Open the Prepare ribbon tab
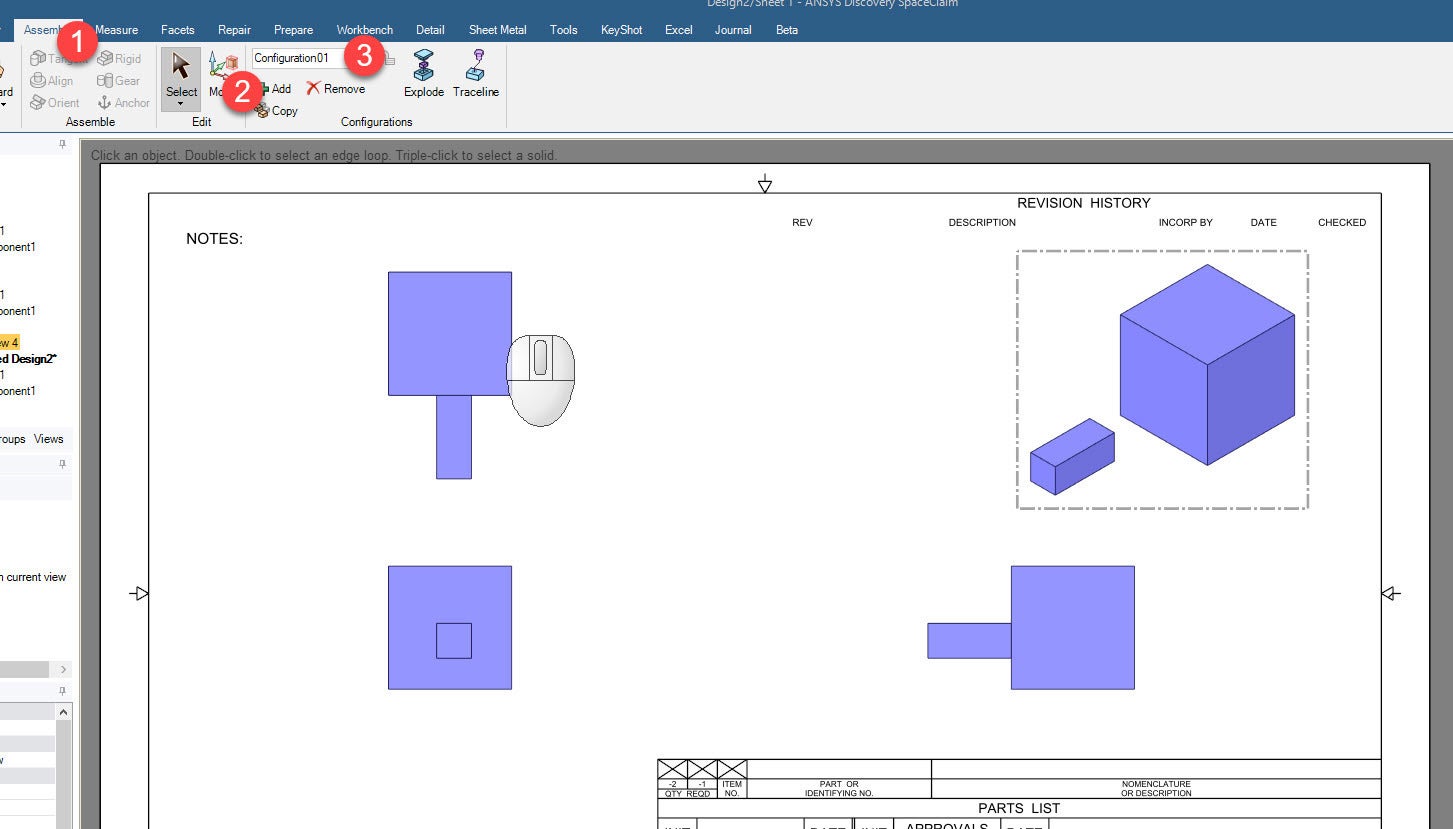1453x829 pixels. point(293,30)
